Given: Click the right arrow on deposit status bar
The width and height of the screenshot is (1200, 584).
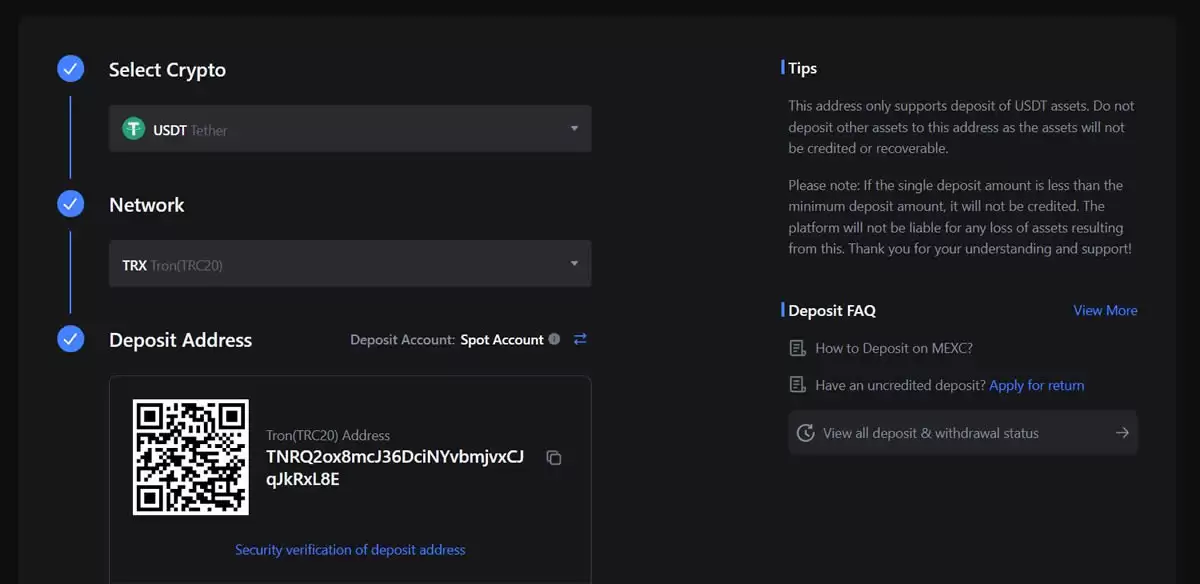Looking at the screenshot, I should pos(1122,433).
